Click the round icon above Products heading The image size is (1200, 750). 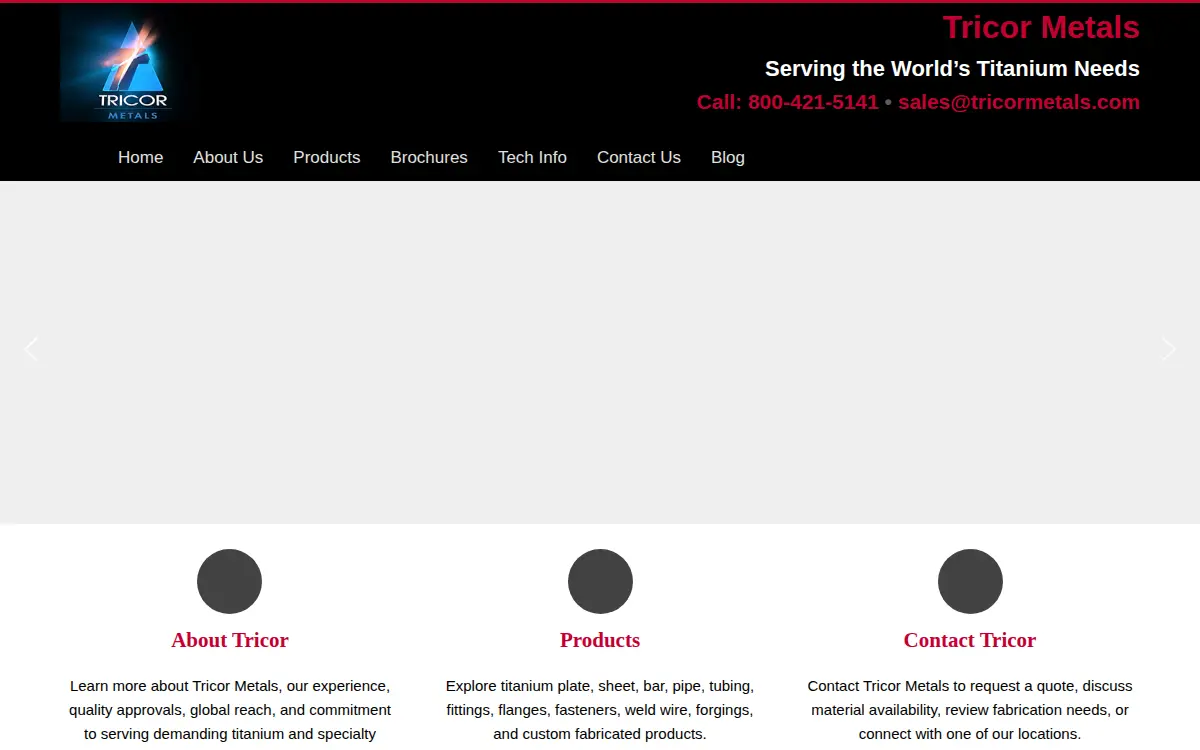click(x=600, y=581)
